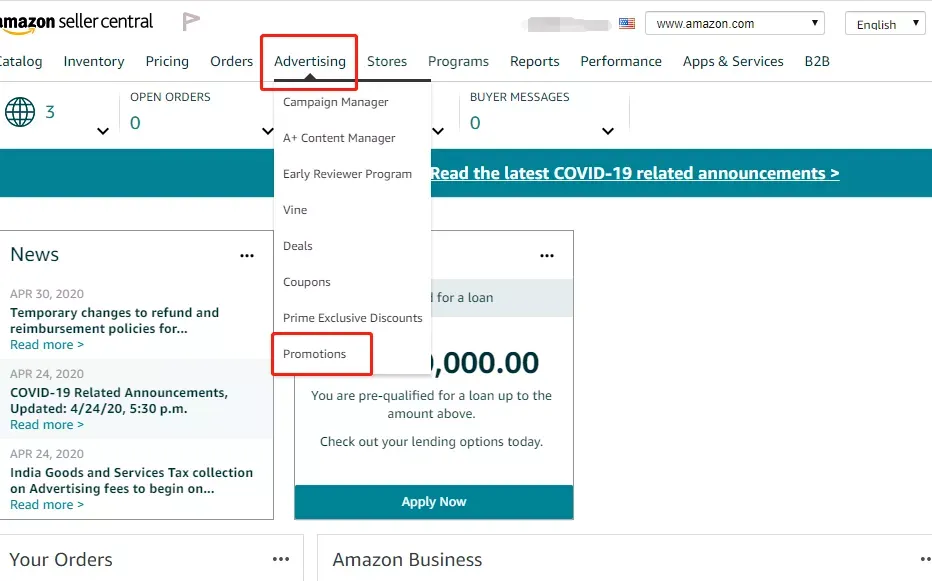The width and height of the screenshot is (932, 581).
Task: Open the English language dropdown
Action: (x=885, y=24)
